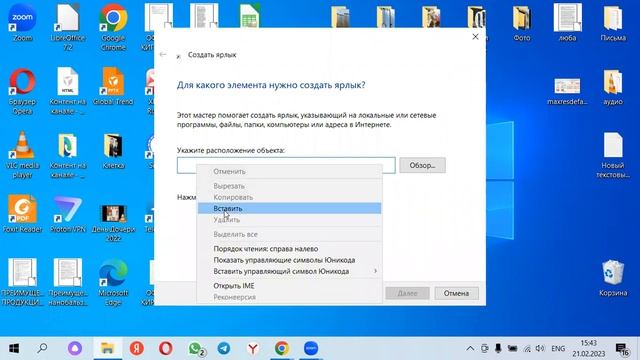640x360 pixels.
Task: Open Telegram from the taskbar
Action: pyautogui.click(x=224, y=349)
